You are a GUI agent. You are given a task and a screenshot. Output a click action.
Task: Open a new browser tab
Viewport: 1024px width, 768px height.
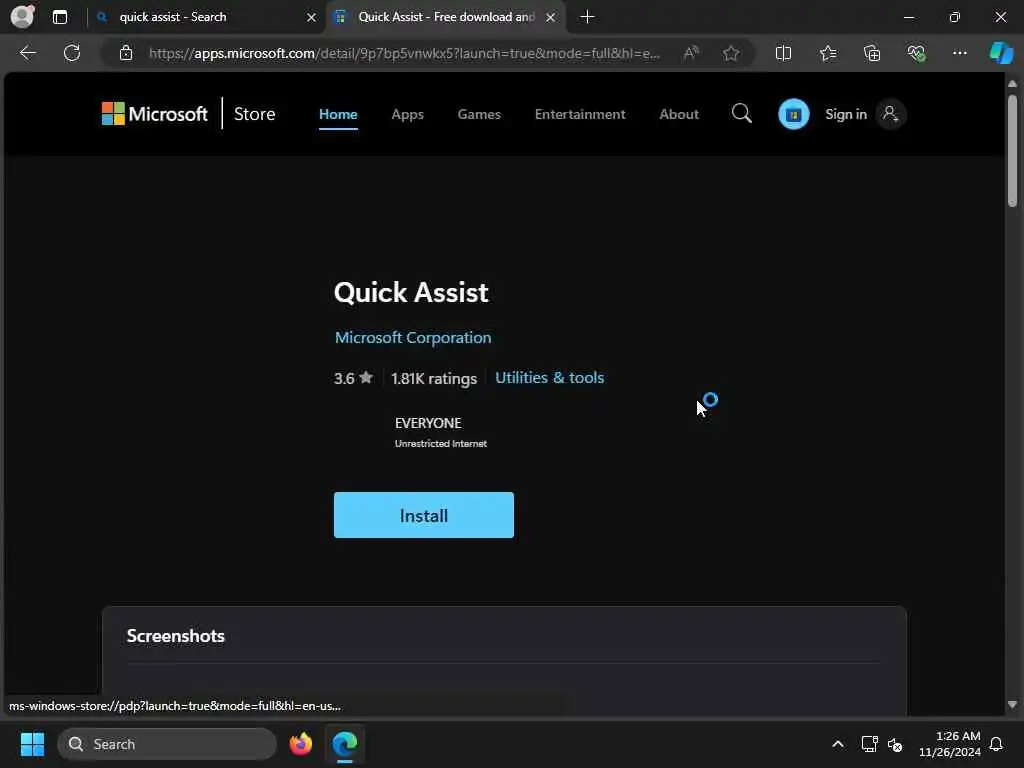(587, 17)
